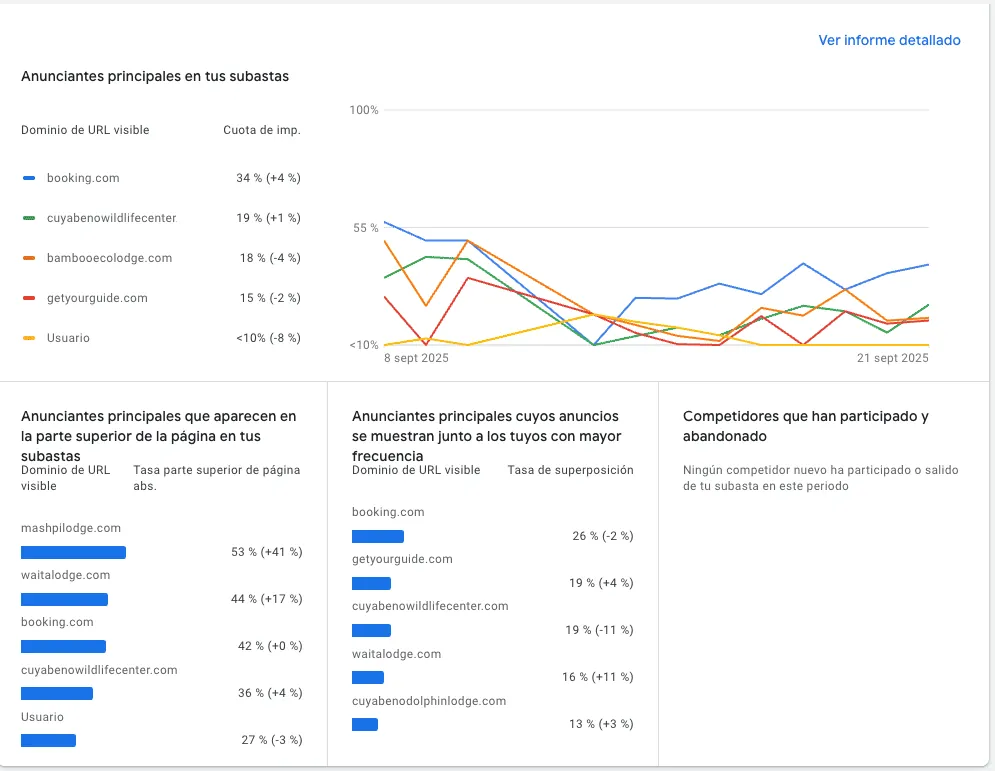The image size is (995, 771).
Task: Click the "55 %" chart axis label
Action: pyautogui.click(x=366, y=228)
